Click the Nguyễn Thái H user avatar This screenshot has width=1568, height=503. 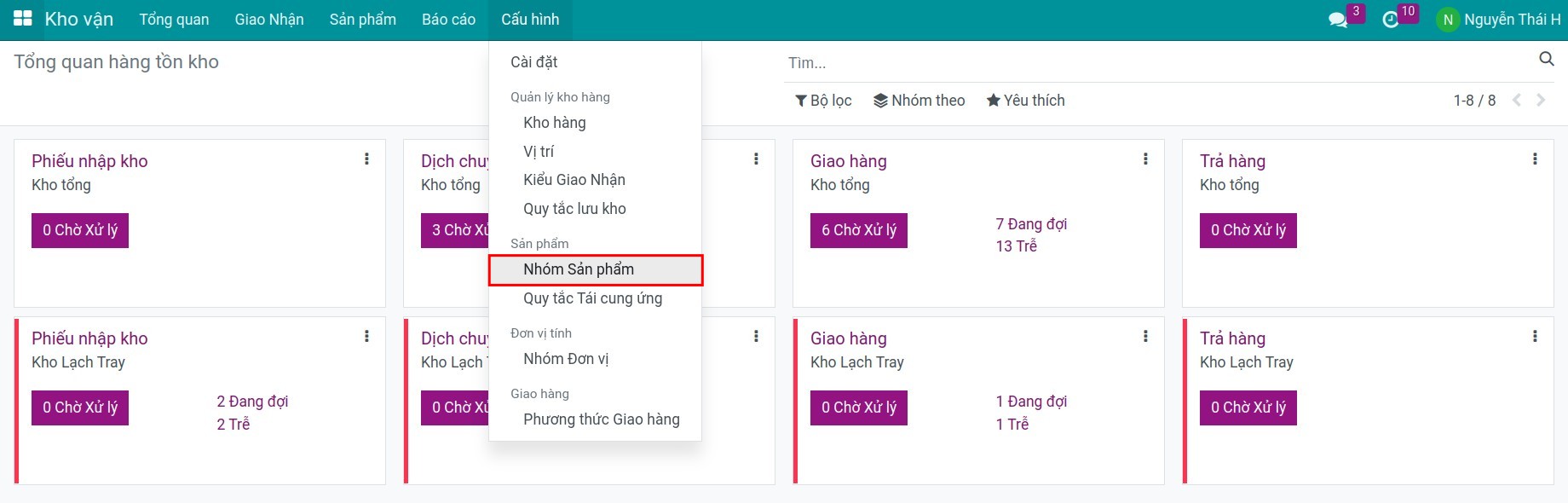pos(1446,18)
